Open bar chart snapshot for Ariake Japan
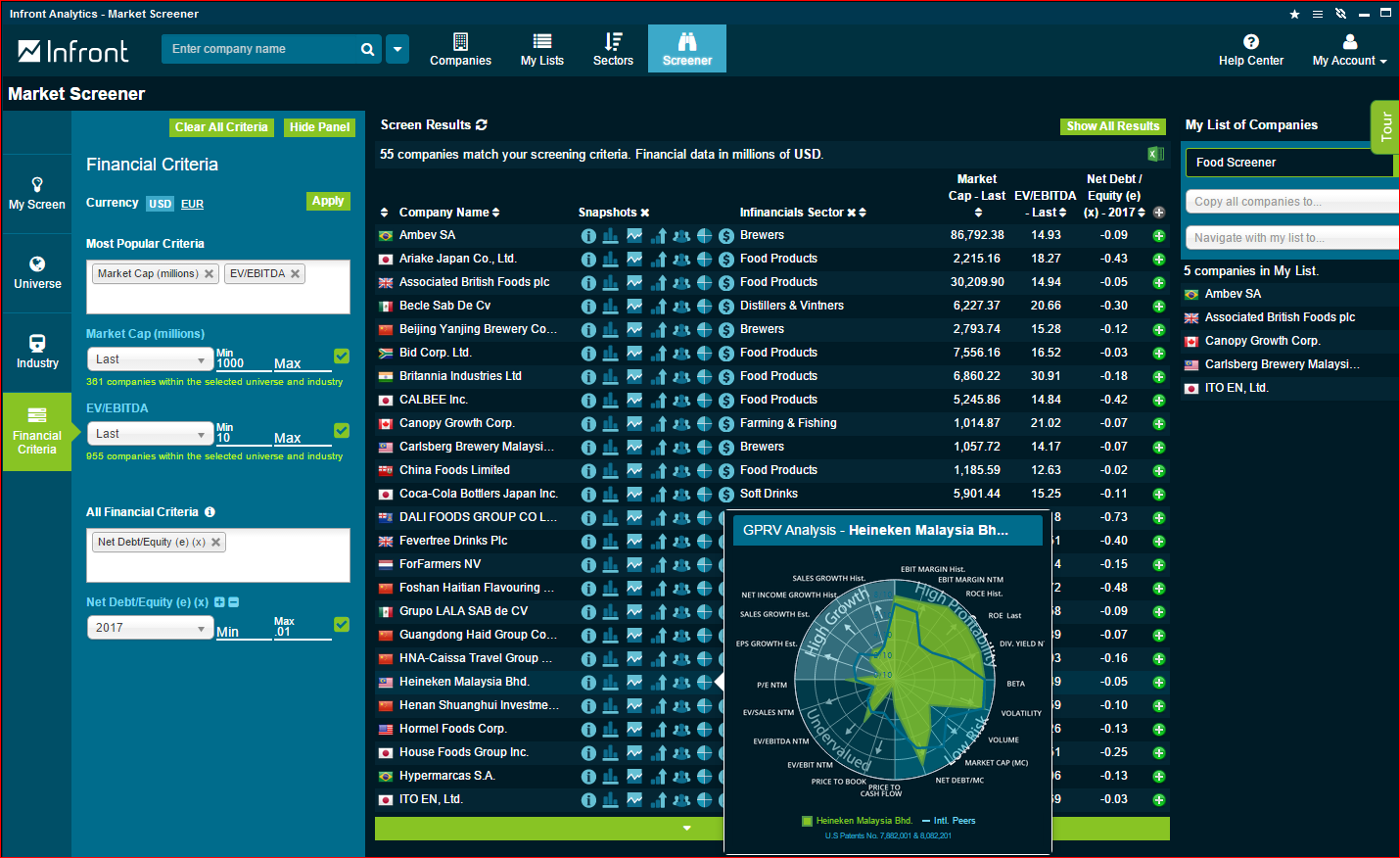This screenshot has height=858, width=1400. click(611, 259)
